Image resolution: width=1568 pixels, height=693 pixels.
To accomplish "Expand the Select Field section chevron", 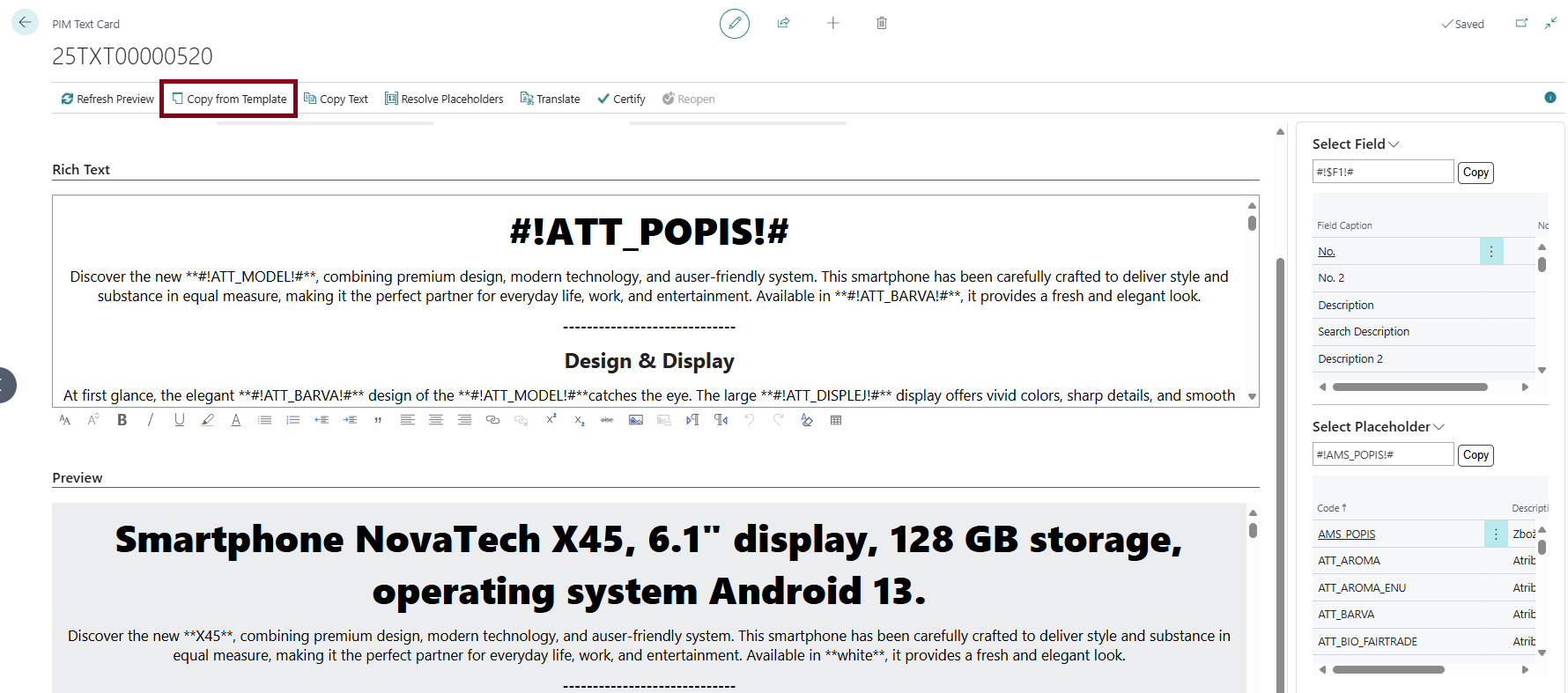I will pos(1394,144).
